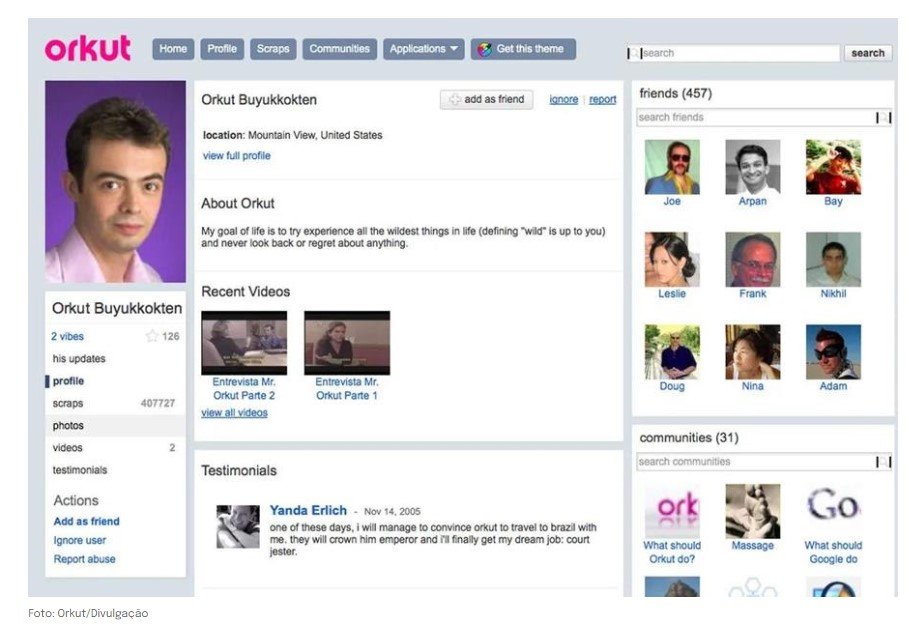Screen dimensions: 909x637
Task: Click the search button at top right
Action: tap(868, 53)
